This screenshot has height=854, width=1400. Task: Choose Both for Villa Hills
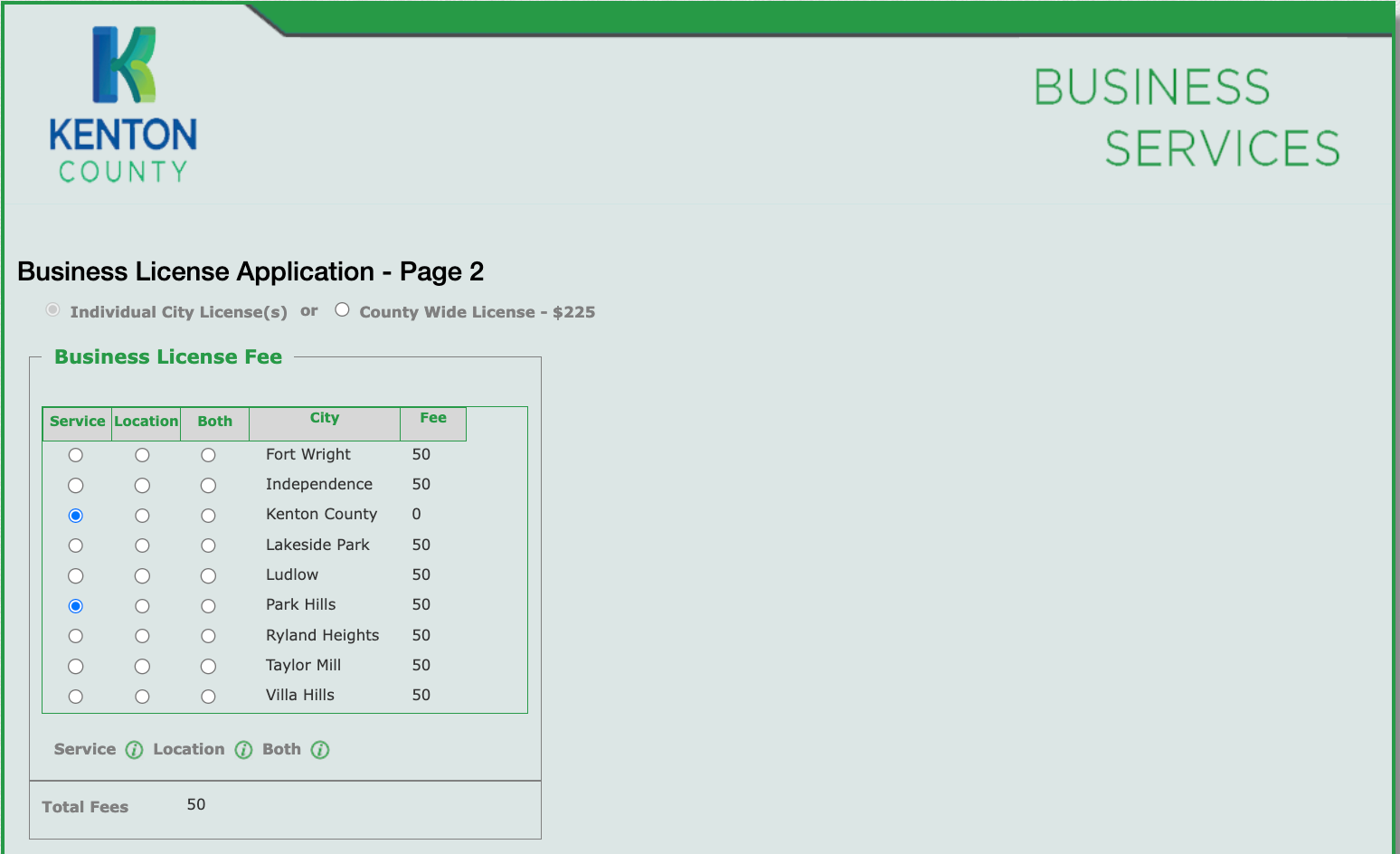click(208, 697)
